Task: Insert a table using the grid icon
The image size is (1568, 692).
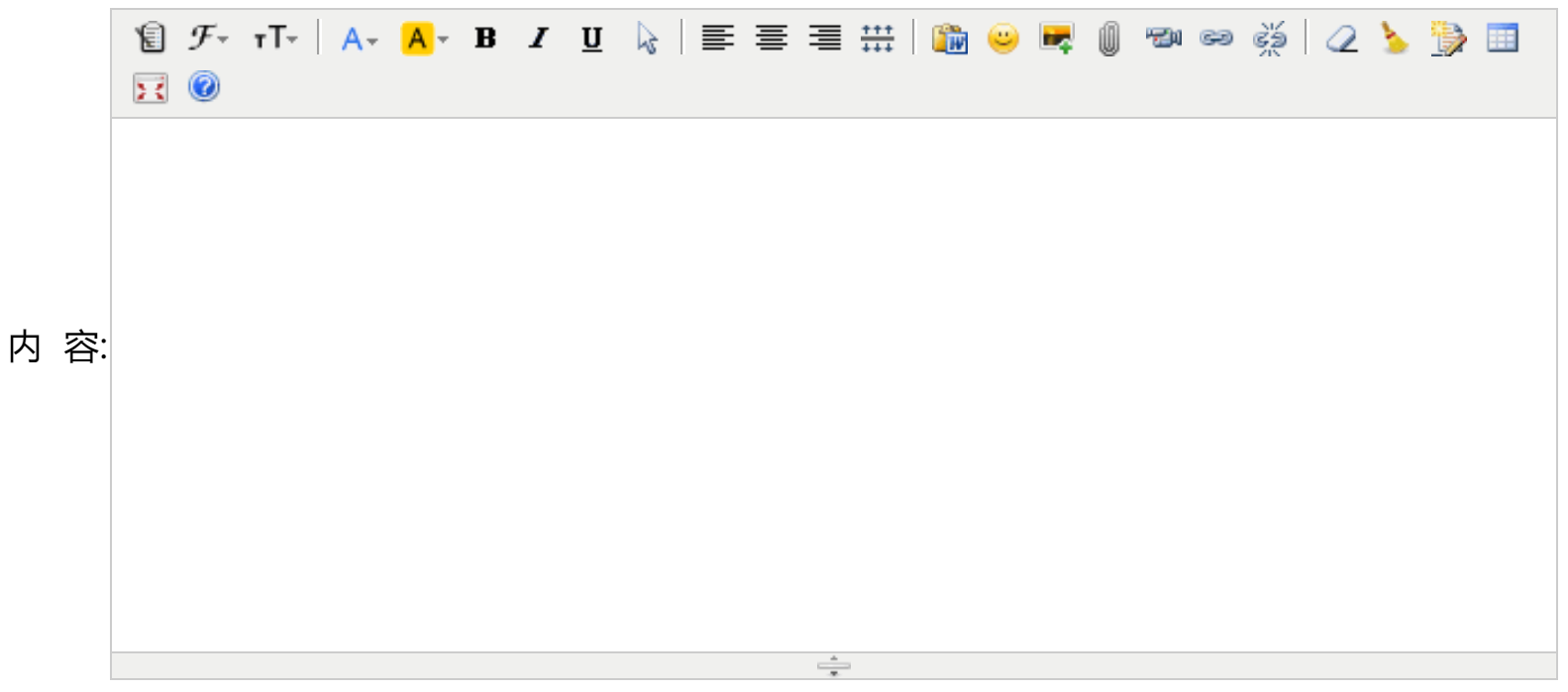Action: (1502, 39)
